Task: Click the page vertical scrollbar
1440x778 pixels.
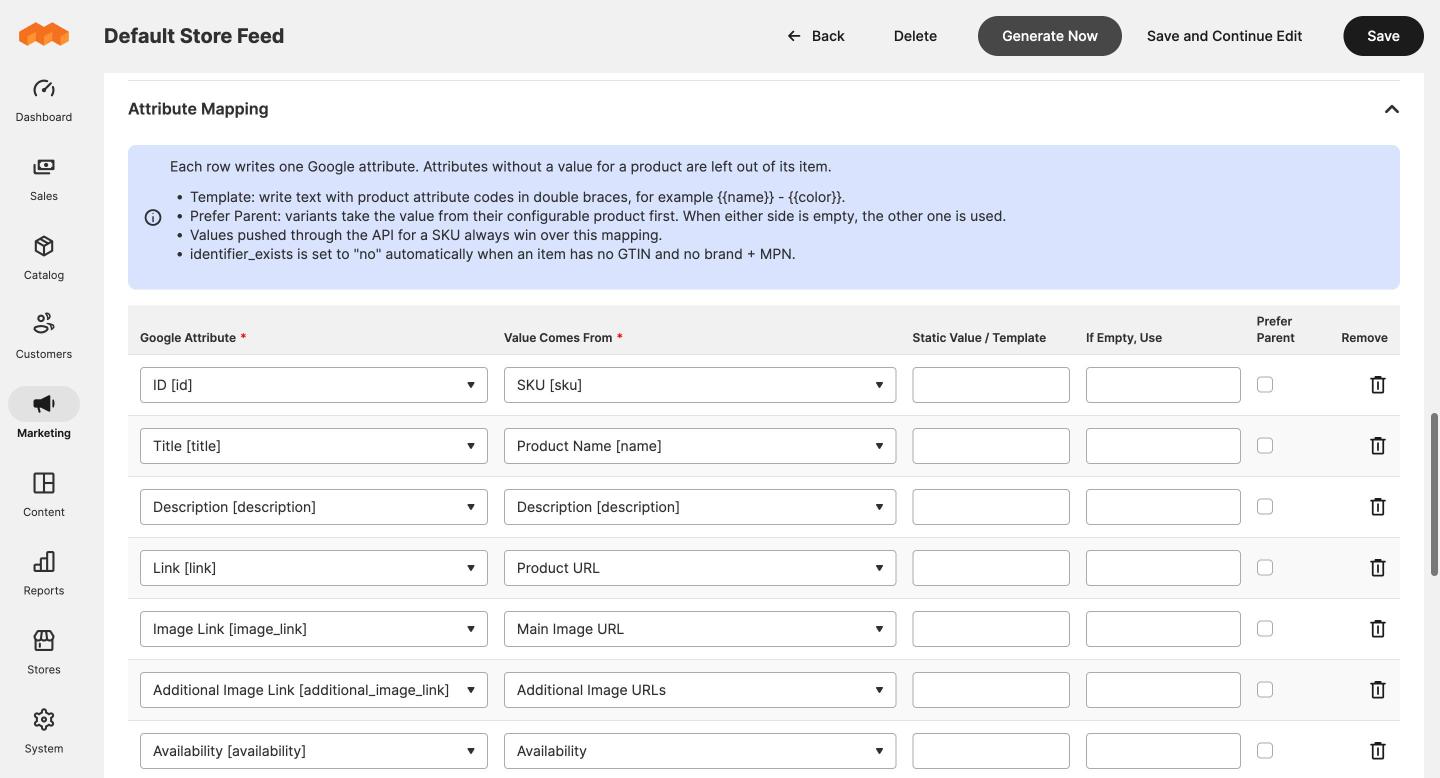Action: 1434,493
